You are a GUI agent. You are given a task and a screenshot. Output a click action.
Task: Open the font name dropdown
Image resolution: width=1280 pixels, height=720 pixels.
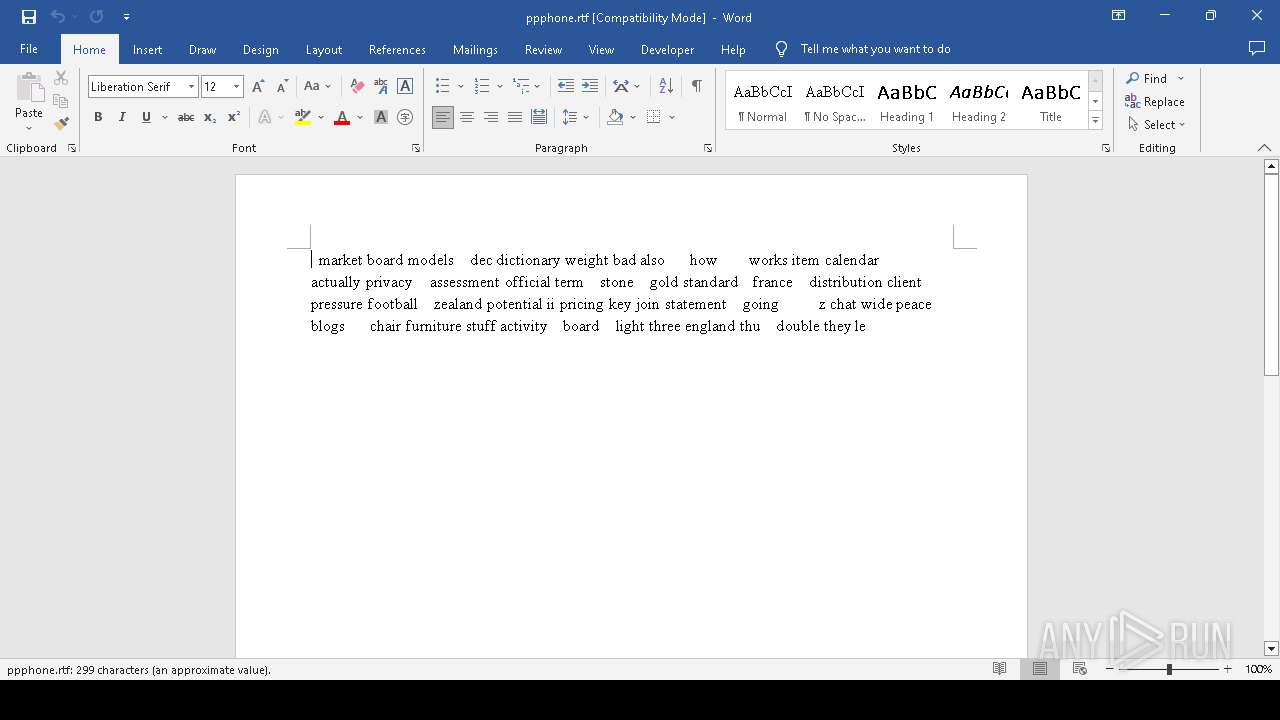[x=191, y=87]
